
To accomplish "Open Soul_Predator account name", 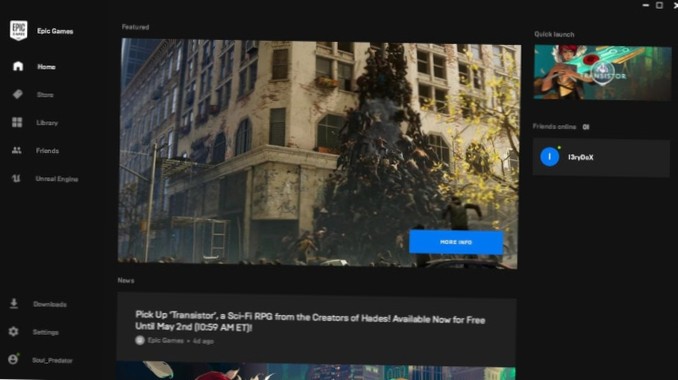I will 52,360.
